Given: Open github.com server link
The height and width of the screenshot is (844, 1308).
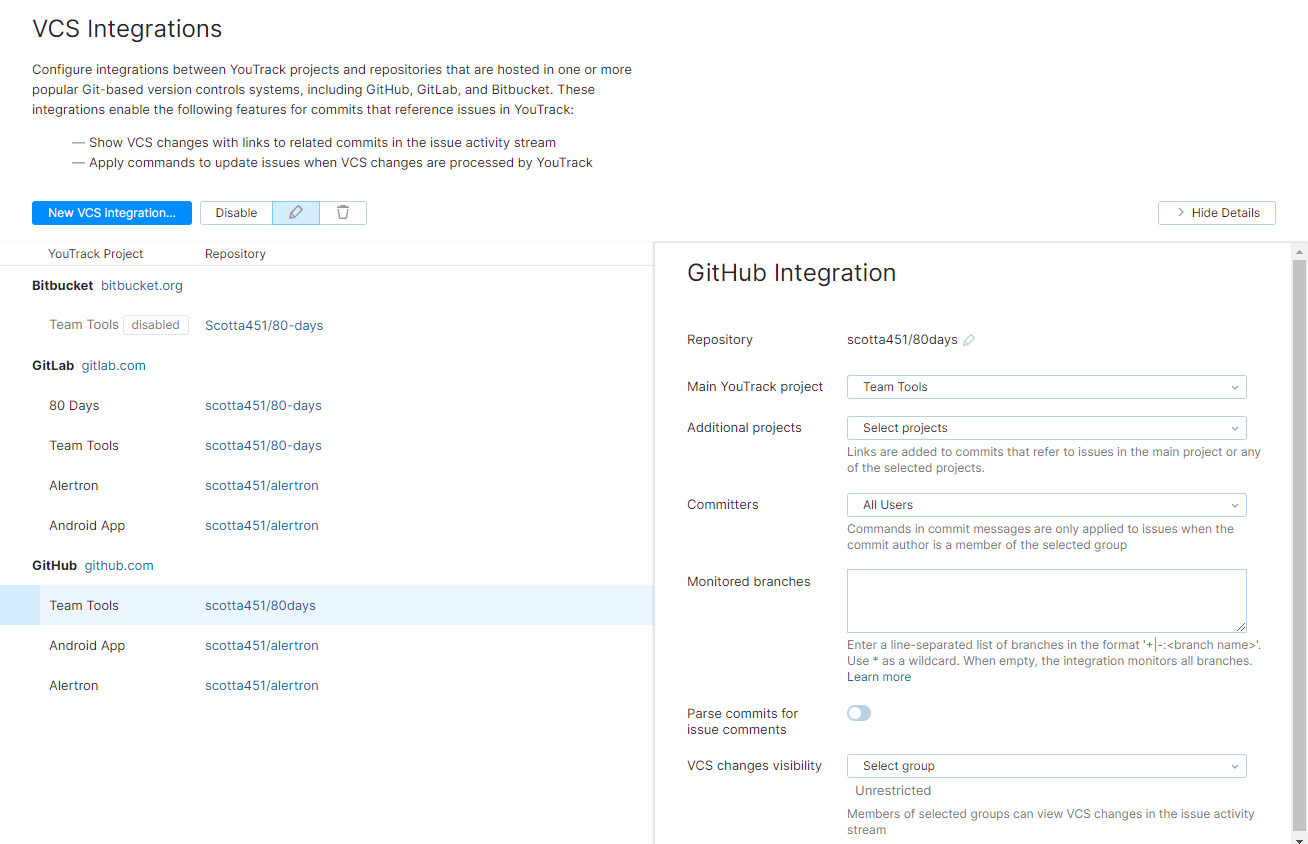Looking at the screenshot, I should tap(119, 566).
